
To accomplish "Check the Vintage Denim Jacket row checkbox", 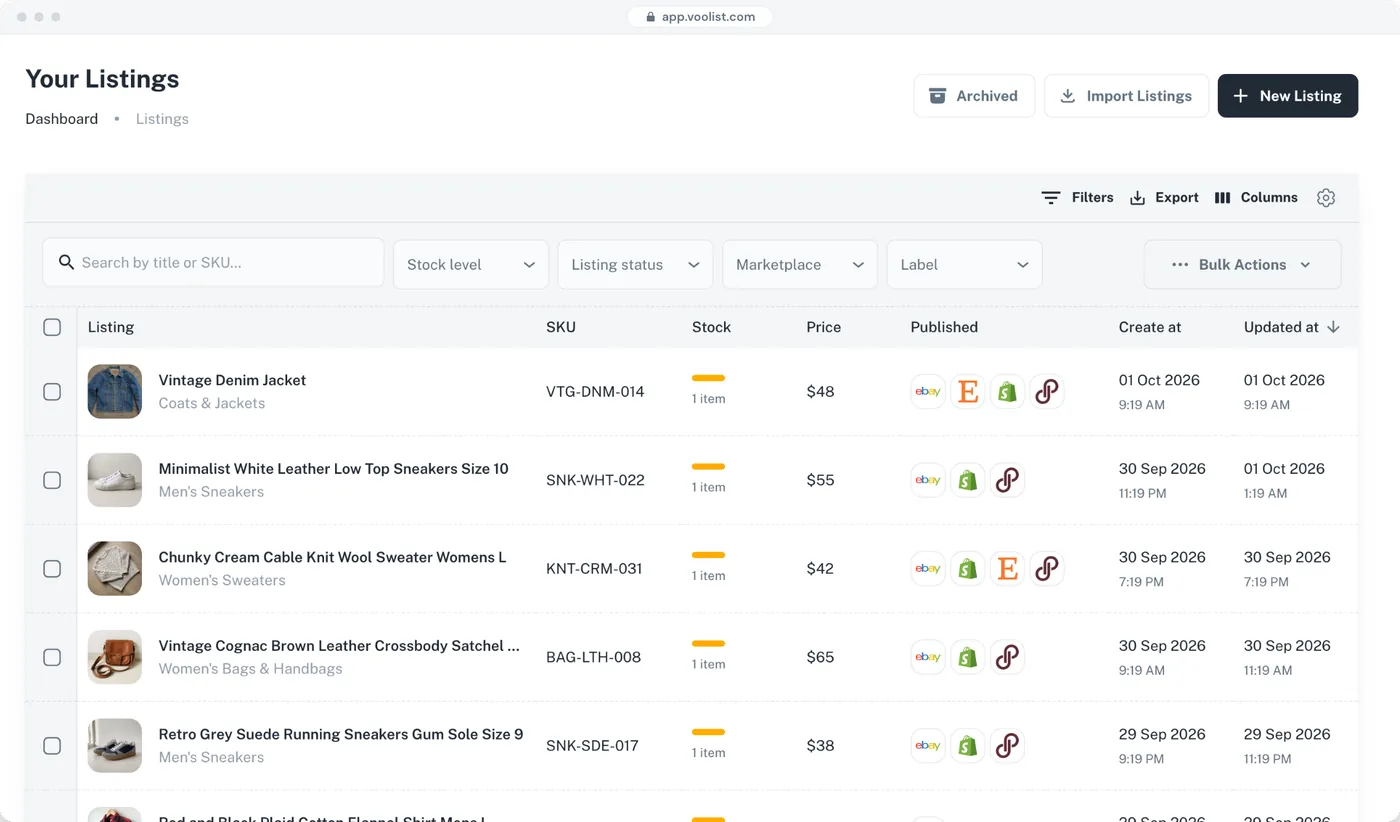I will [52, 392].
